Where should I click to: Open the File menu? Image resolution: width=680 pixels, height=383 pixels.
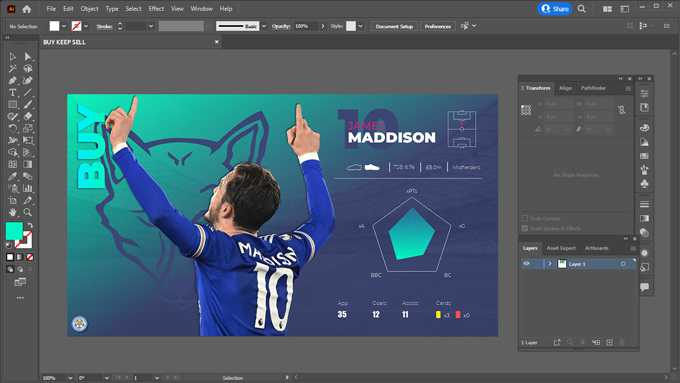point(51,9)
